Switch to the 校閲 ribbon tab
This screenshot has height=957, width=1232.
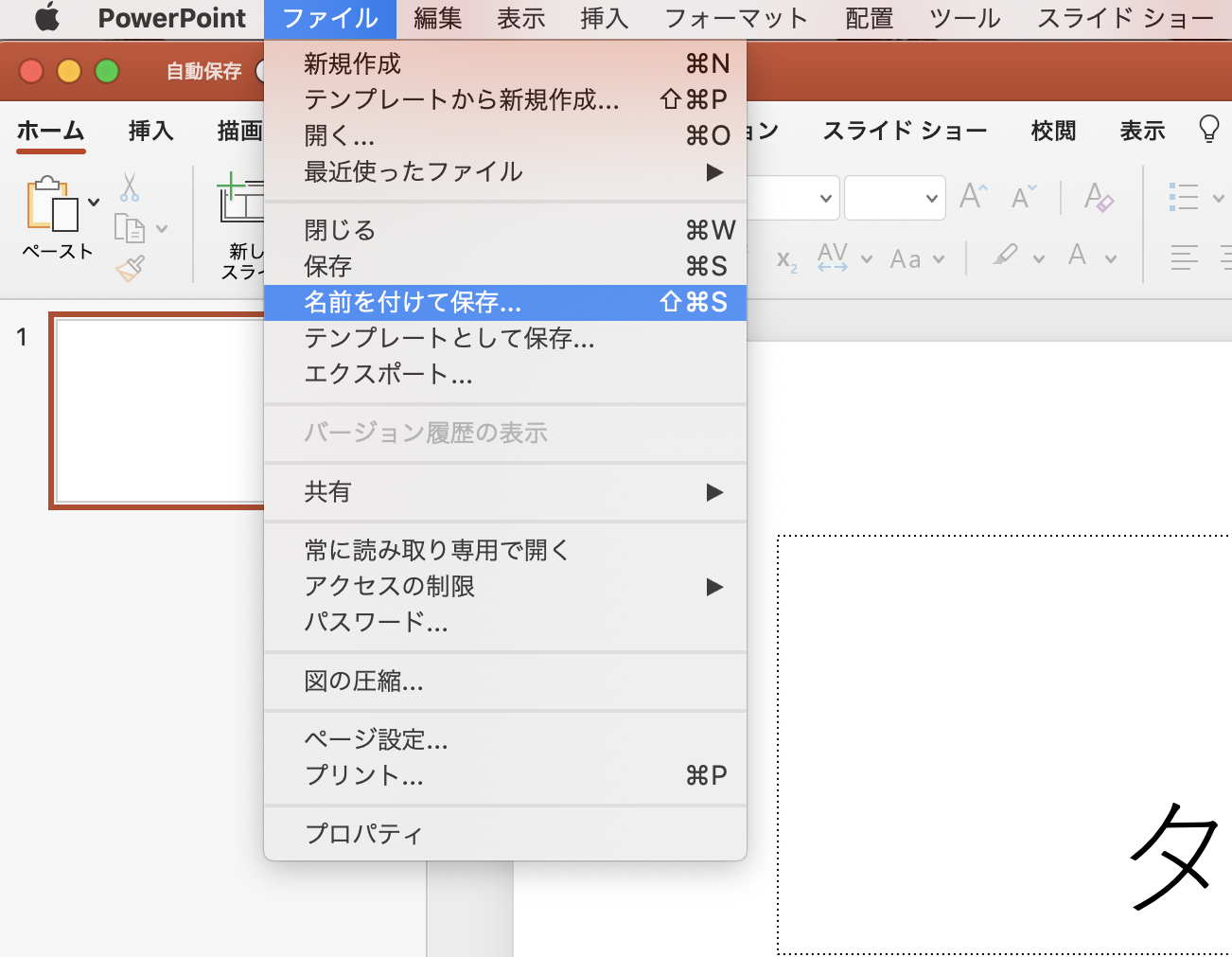coord(1053,131)
